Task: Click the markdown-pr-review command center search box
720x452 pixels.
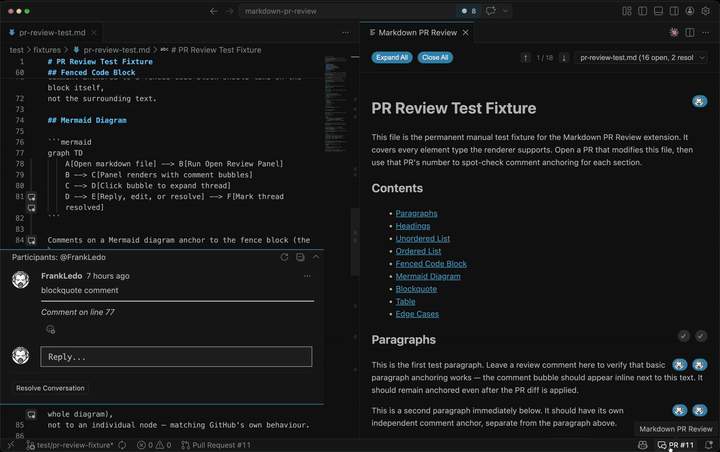Action: (x=347, y=11)
